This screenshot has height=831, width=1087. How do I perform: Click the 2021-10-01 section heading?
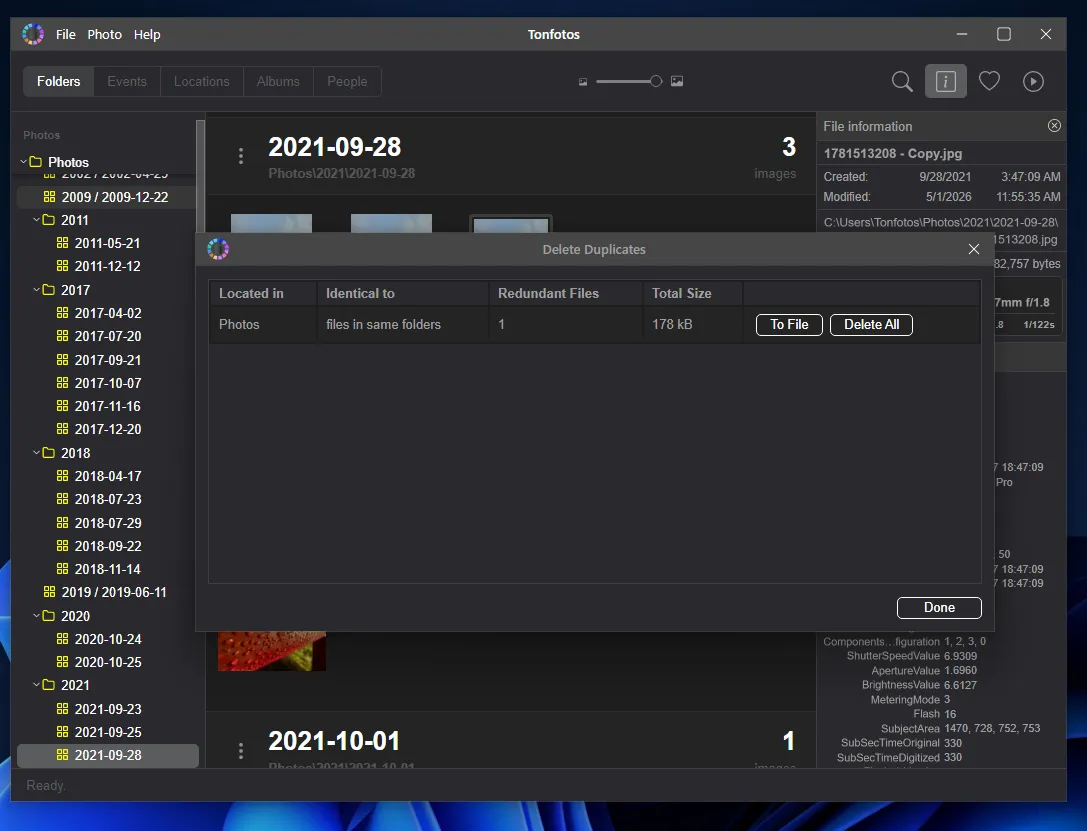coord(334,741)
